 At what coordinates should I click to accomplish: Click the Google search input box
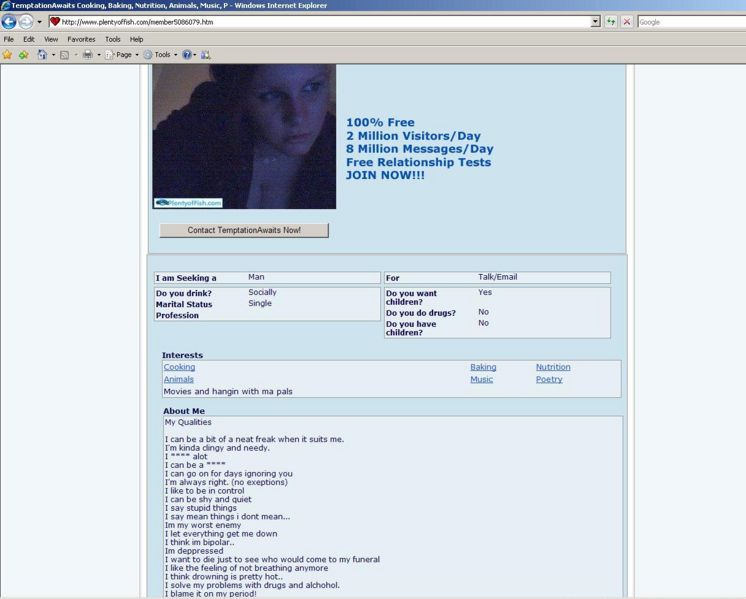(x=690, y=21)
